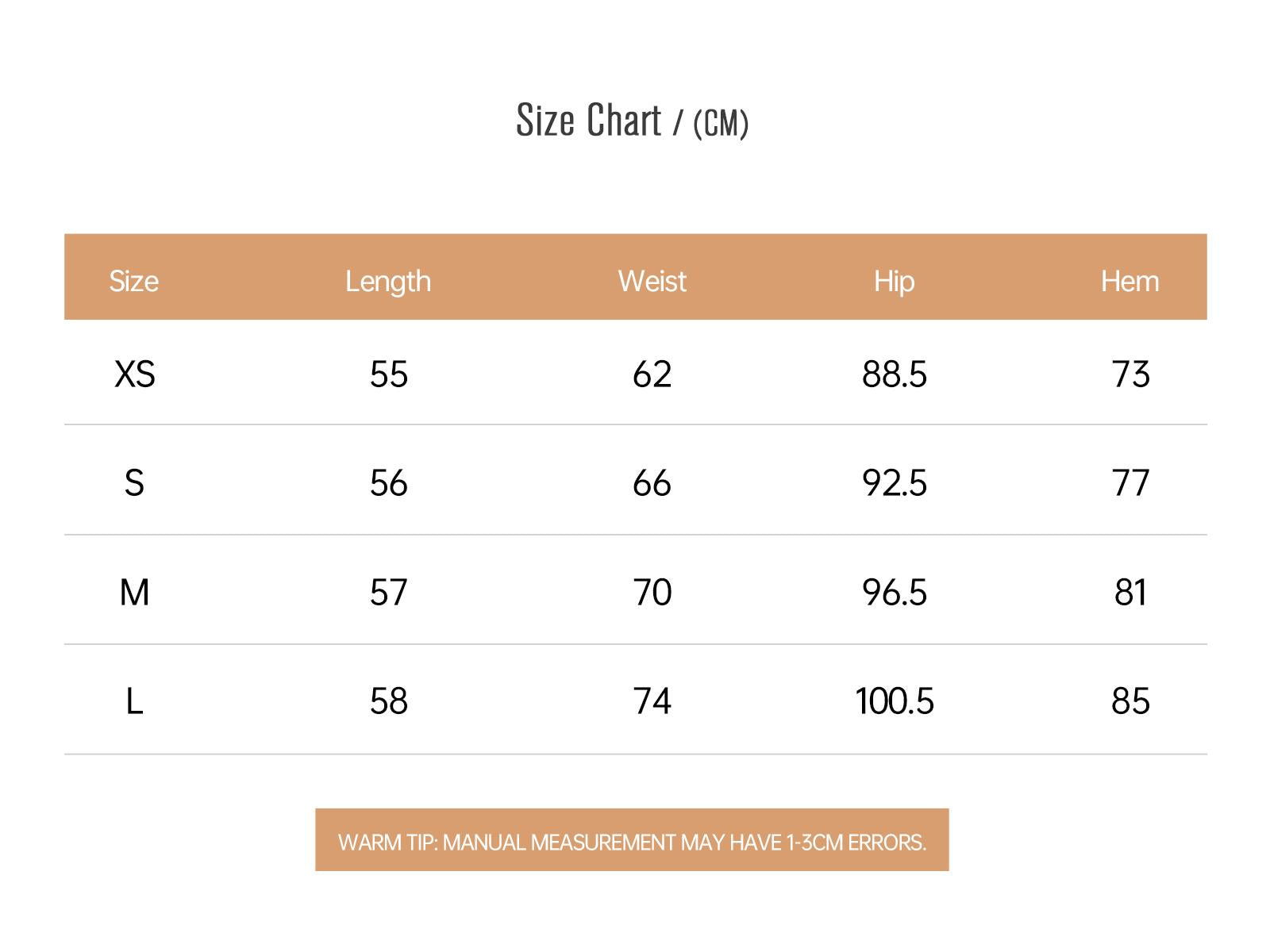This screenshot has width=1270, height=952.
Task: Click the warm tip measurement banner
Action: pyautogui.click(x=632, y=841)
